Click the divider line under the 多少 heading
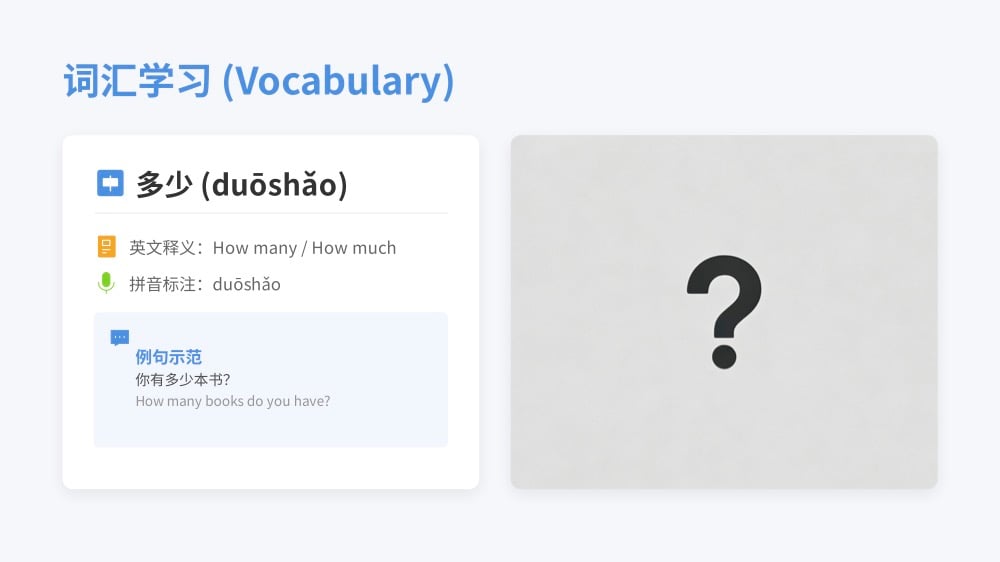 point(271,213)
